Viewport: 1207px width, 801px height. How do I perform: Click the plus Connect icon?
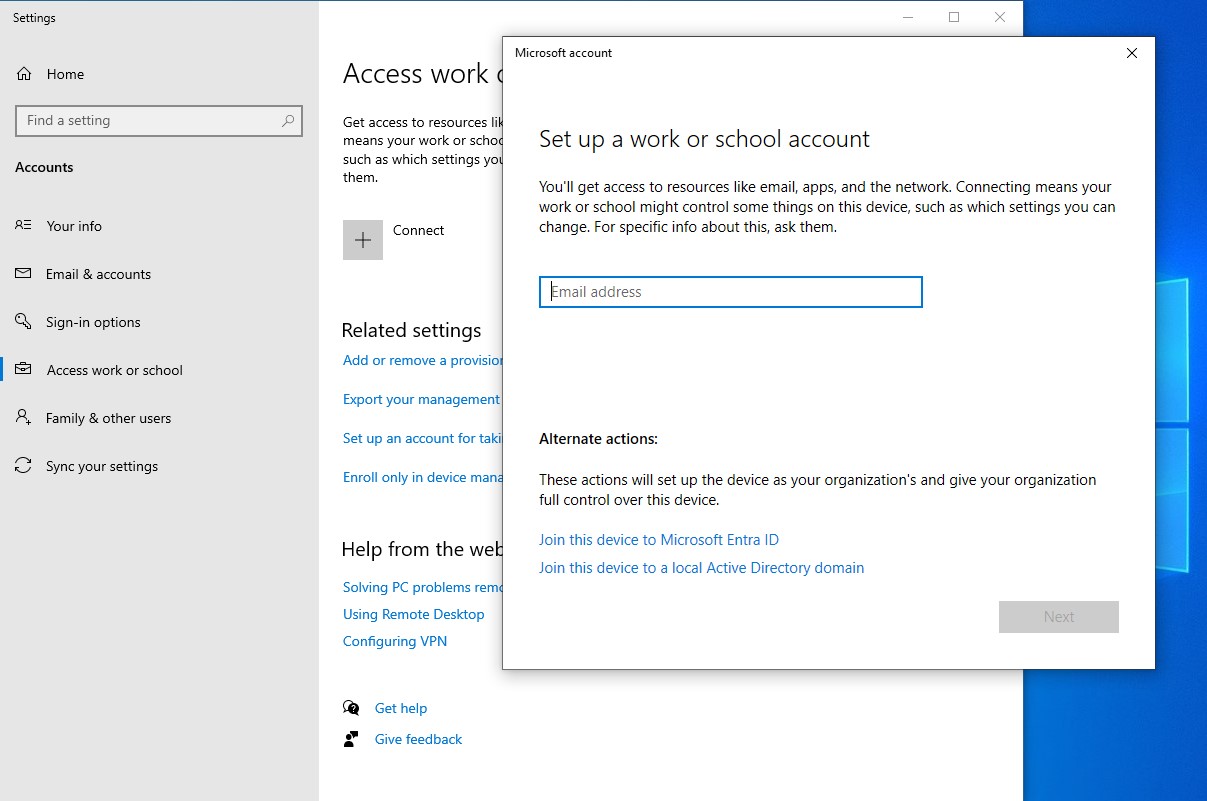[x=362, y=239]
